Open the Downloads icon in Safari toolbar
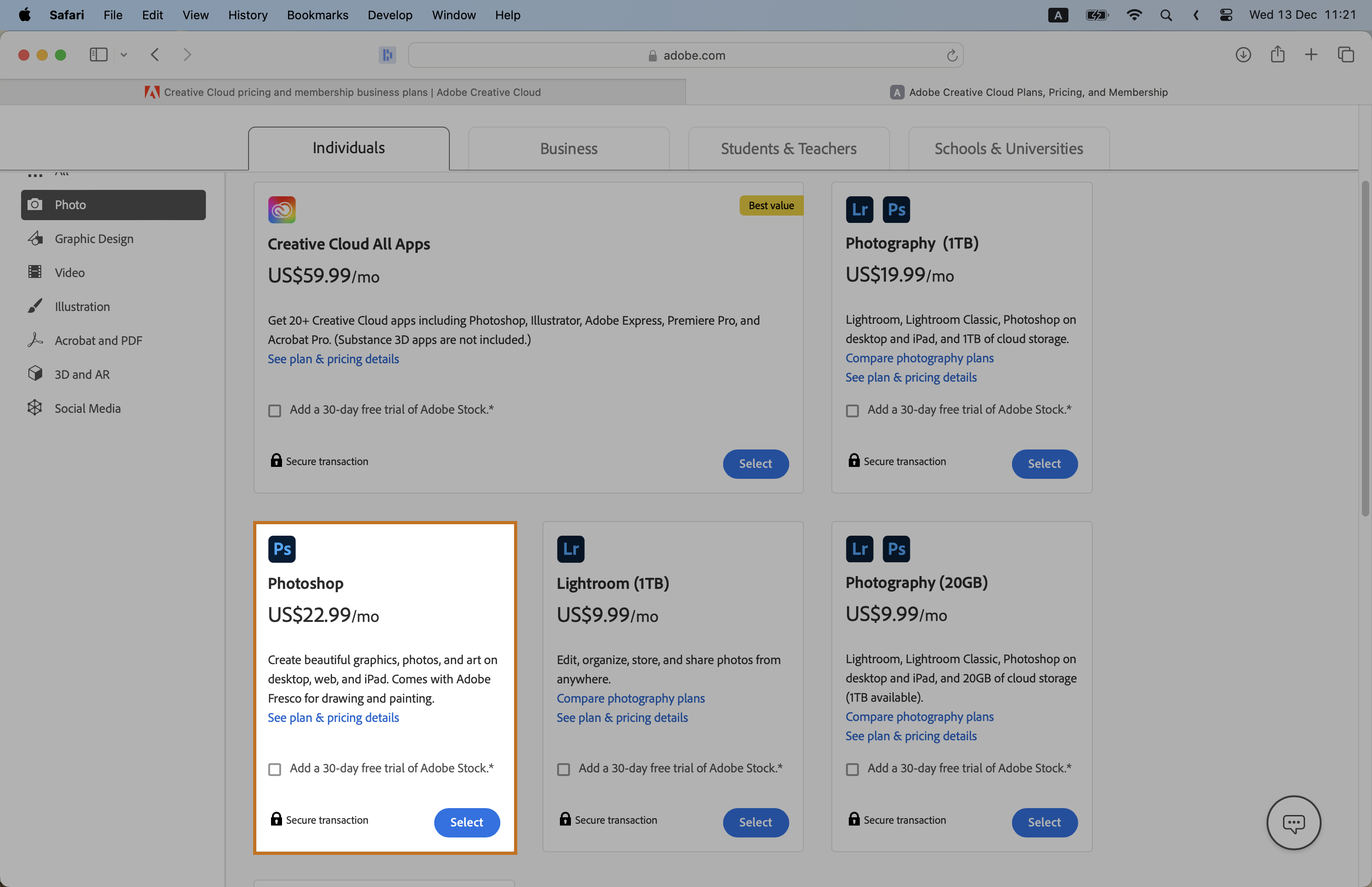This screenshot has width=1372, height=887. point(1243,55)
